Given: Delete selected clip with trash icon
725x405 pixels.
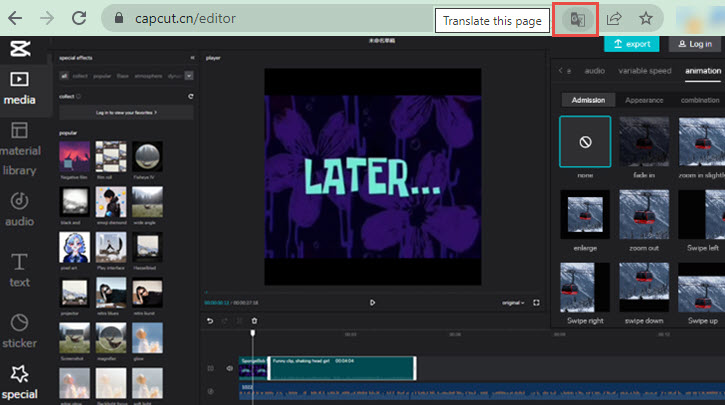Looking at the screenshot, I should click(254, 321).
